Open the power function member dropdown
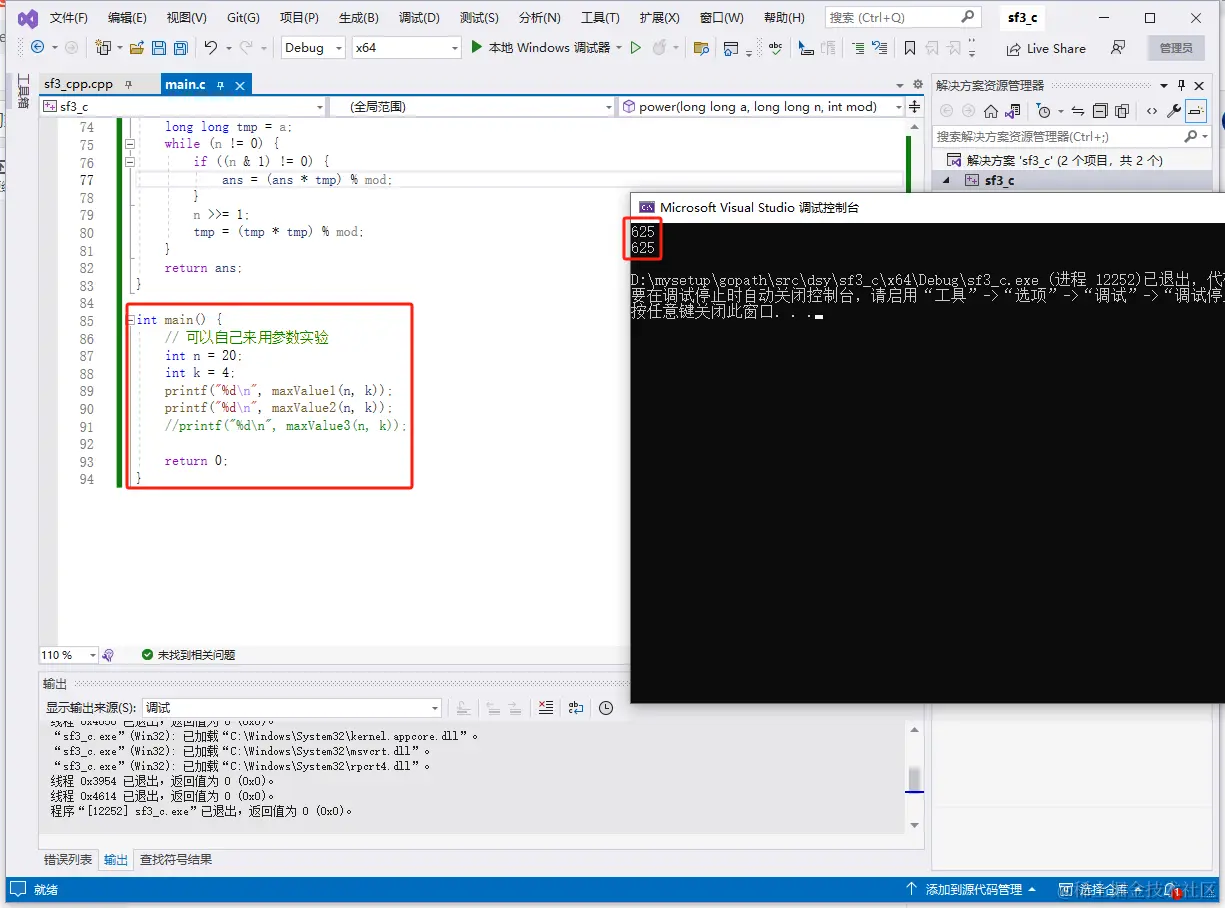This screenshot has height=908, width=1225. click(761, 106)
